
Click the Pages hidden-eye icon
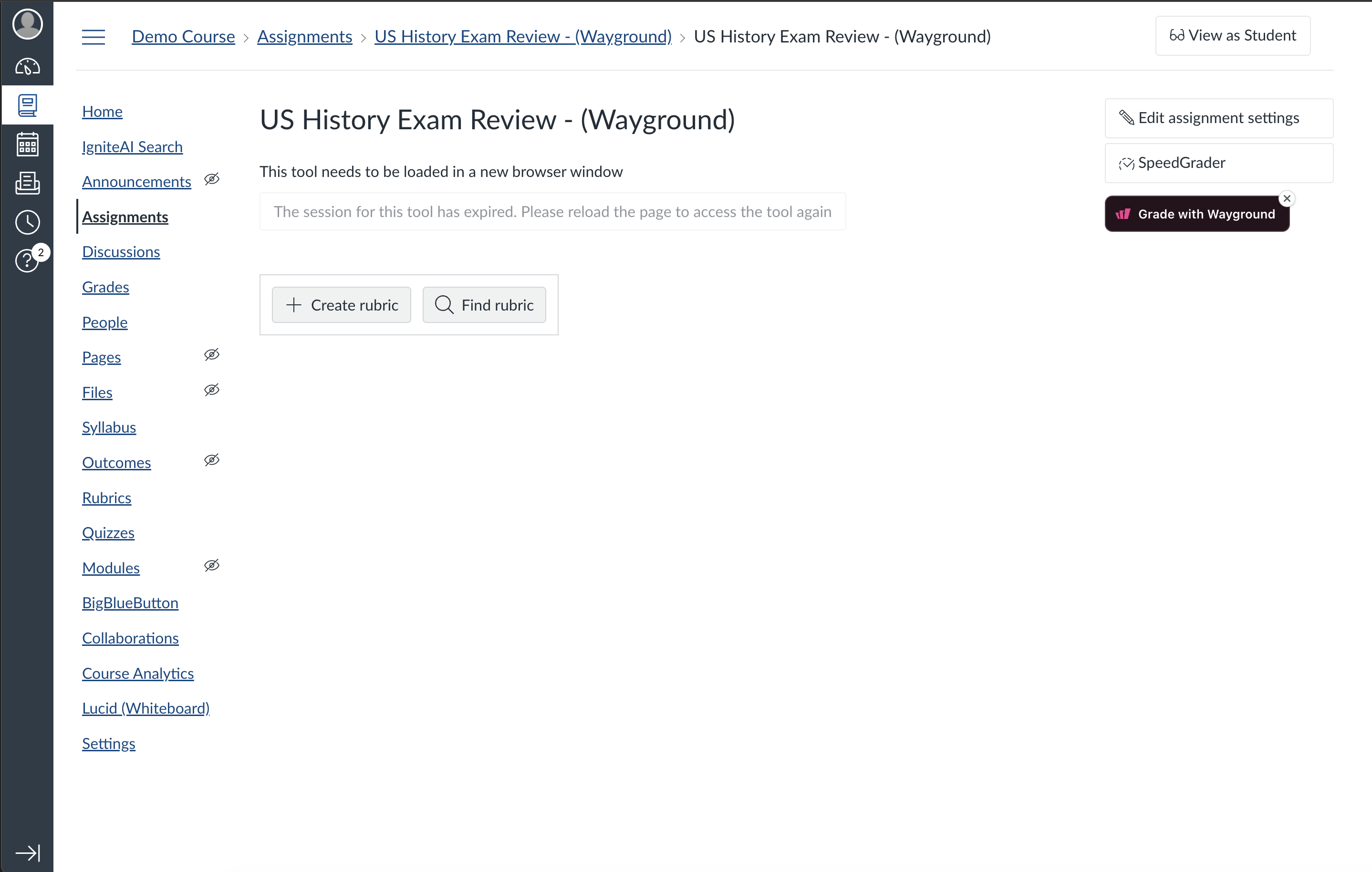(x=212, y=355)
